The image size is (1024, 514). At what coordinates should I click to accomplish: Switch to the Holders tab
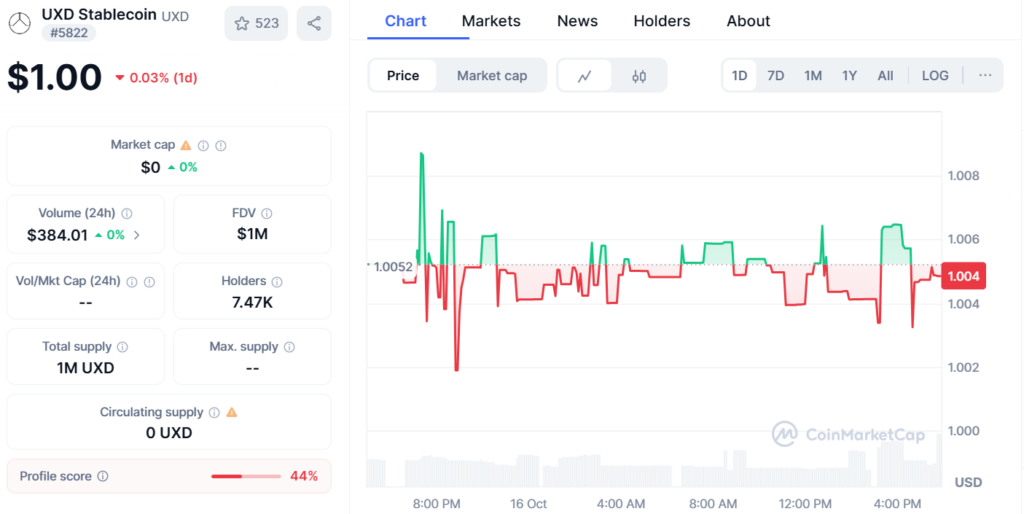click(x=662, y=21)
